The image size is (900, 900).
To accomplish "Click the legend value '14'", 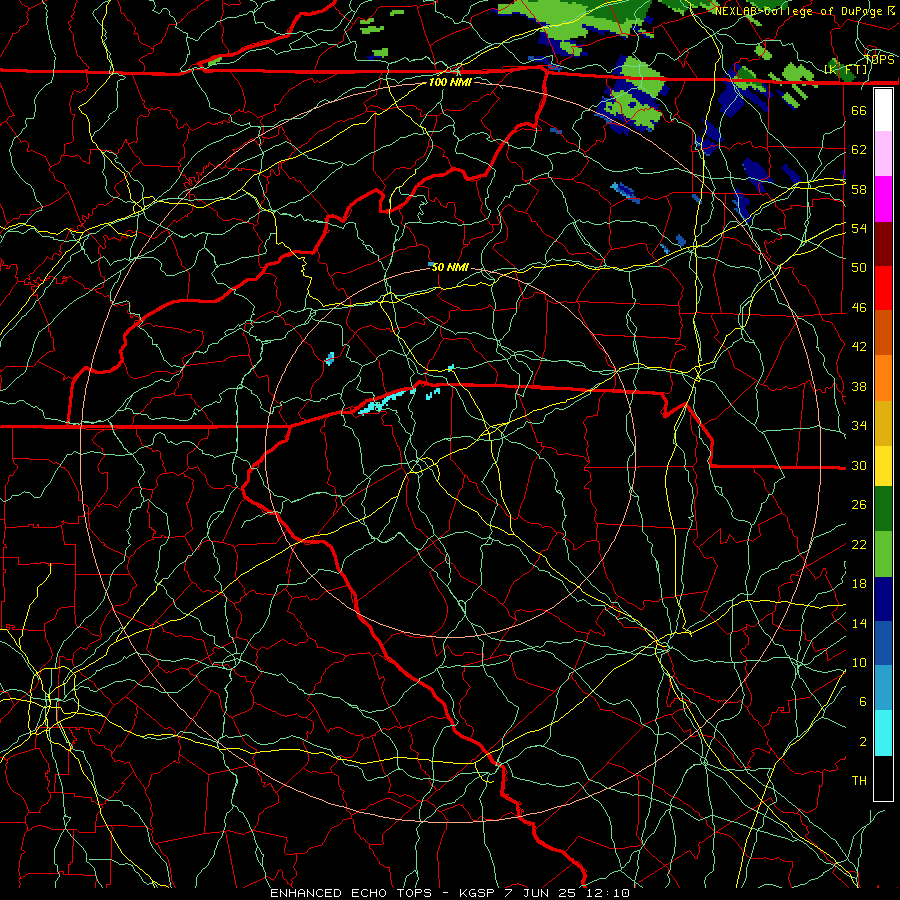I will pos(859,623).
